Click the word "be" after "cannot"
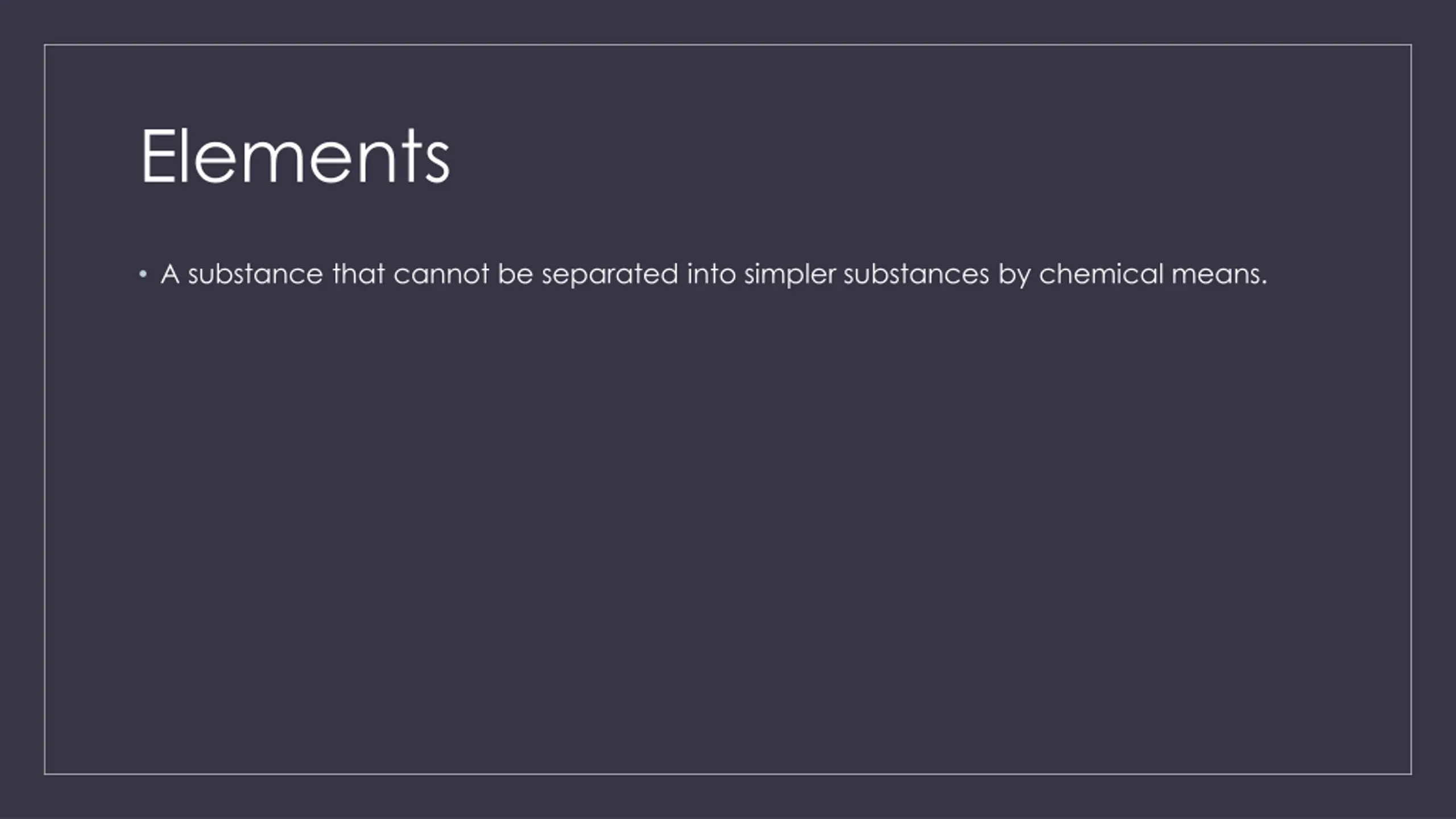The width and height of the screenshot is (1456, 819). [515, 274]
